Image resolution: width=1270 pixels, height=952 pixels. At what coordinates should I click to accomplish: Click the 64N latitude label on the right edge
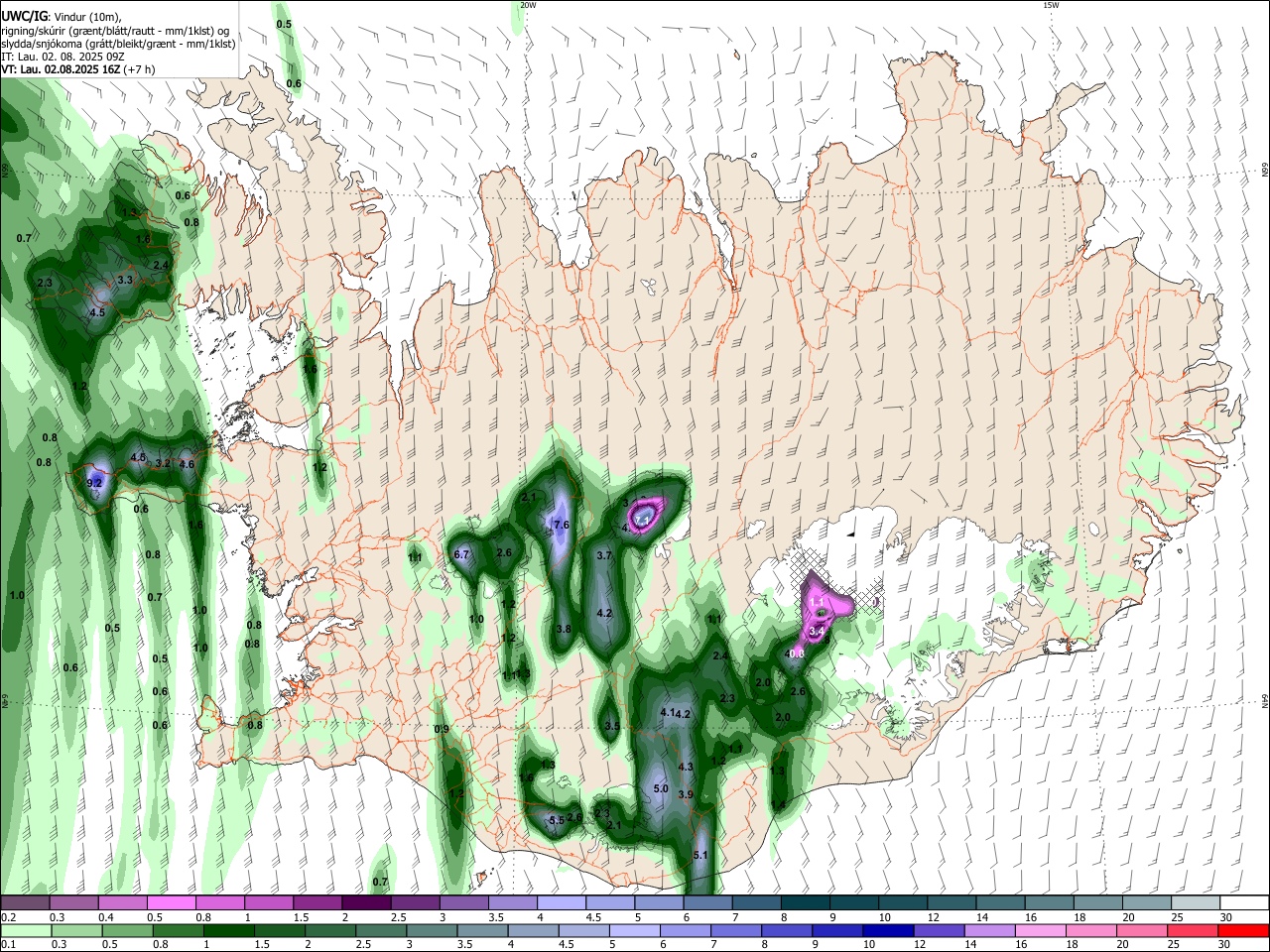(x=1265, y=702)
